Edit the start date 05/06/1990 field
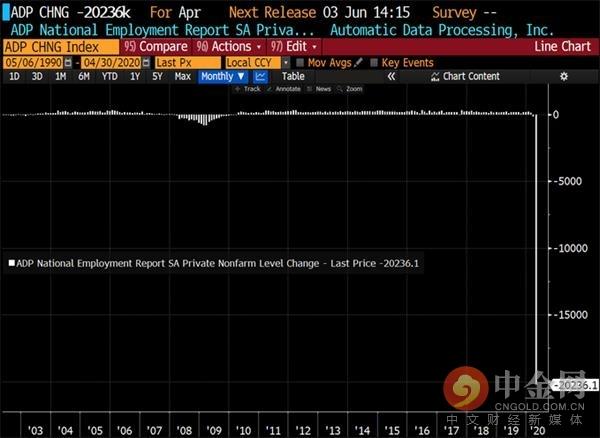The height and width of the screenshot is (438, 600). click(33, 63)
